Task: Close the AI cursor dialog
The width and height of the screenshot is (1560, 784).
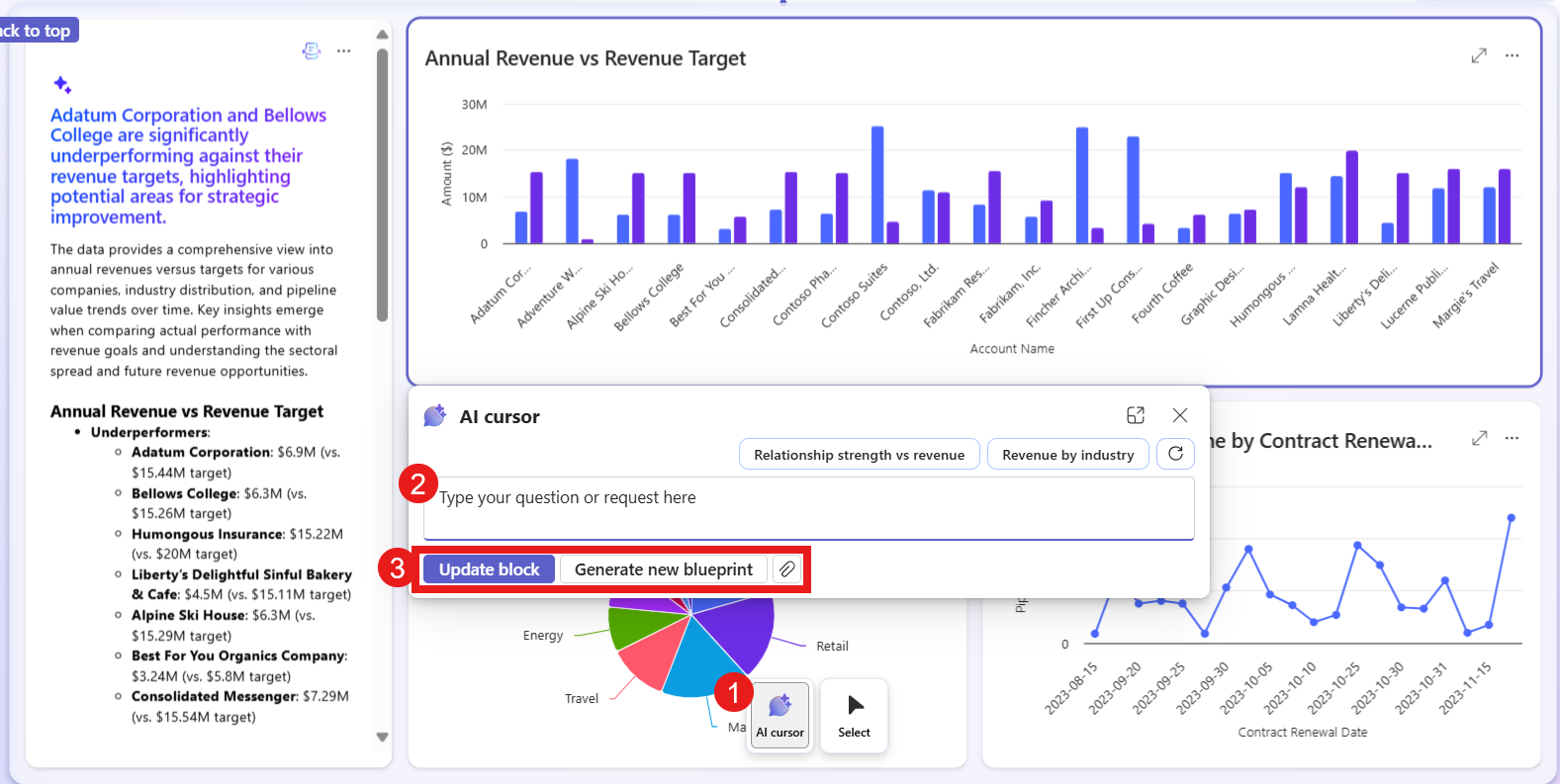Action: (1179, 415)
